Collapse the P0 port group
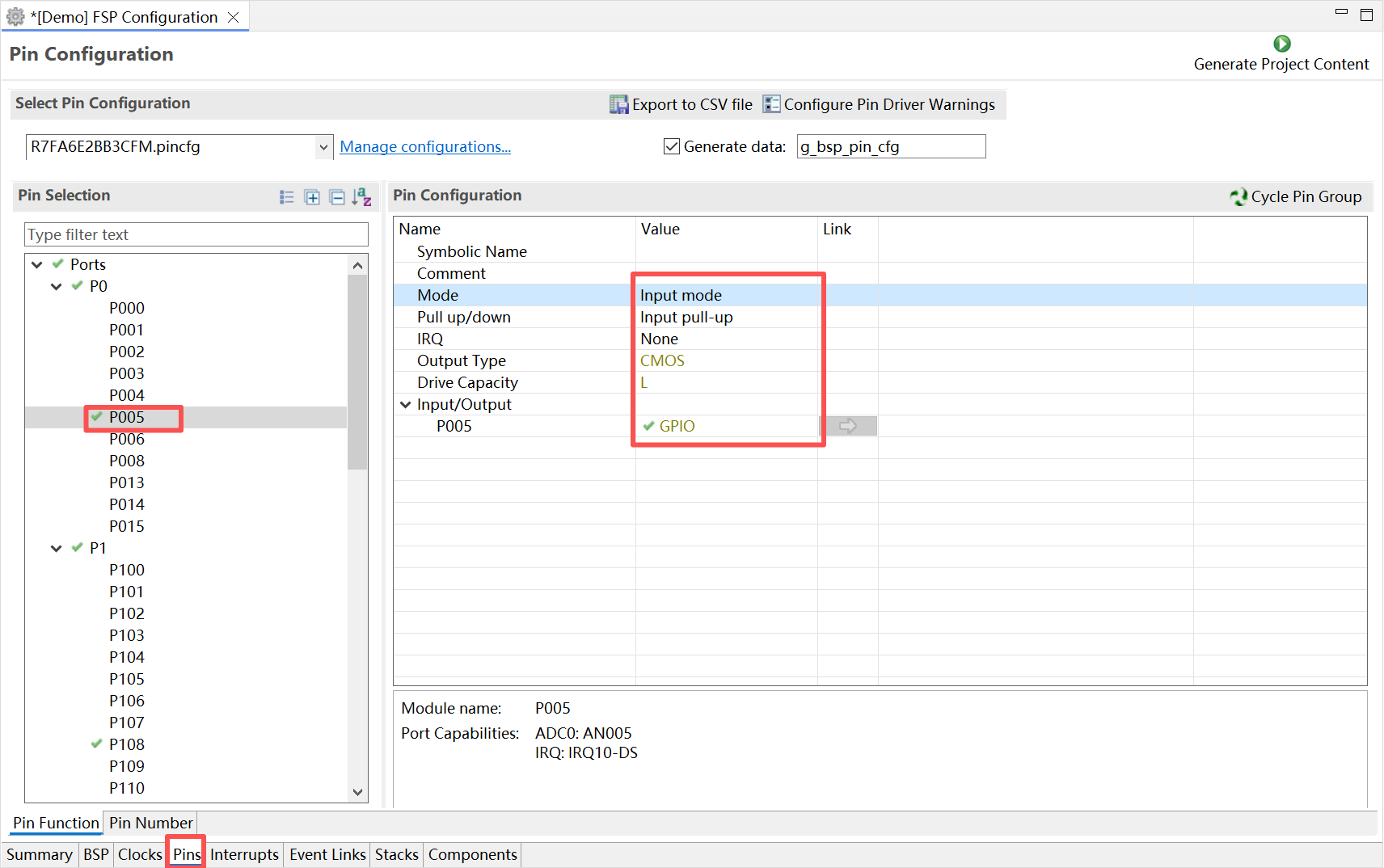1384x868 pixels. click(57, 286)
